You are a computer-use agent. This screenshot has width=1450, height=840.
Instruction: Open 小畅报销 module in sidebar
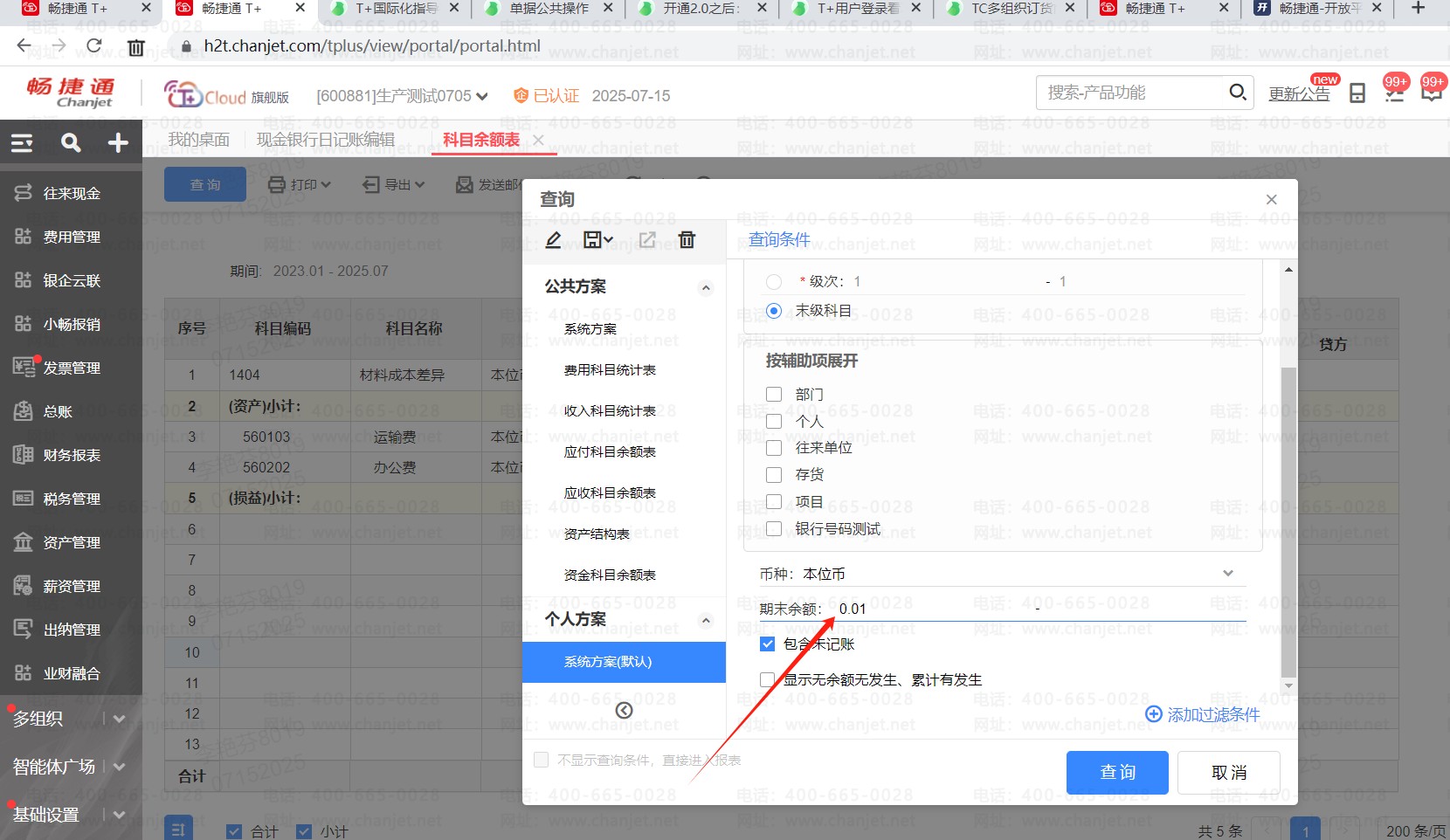pos(71,324)
